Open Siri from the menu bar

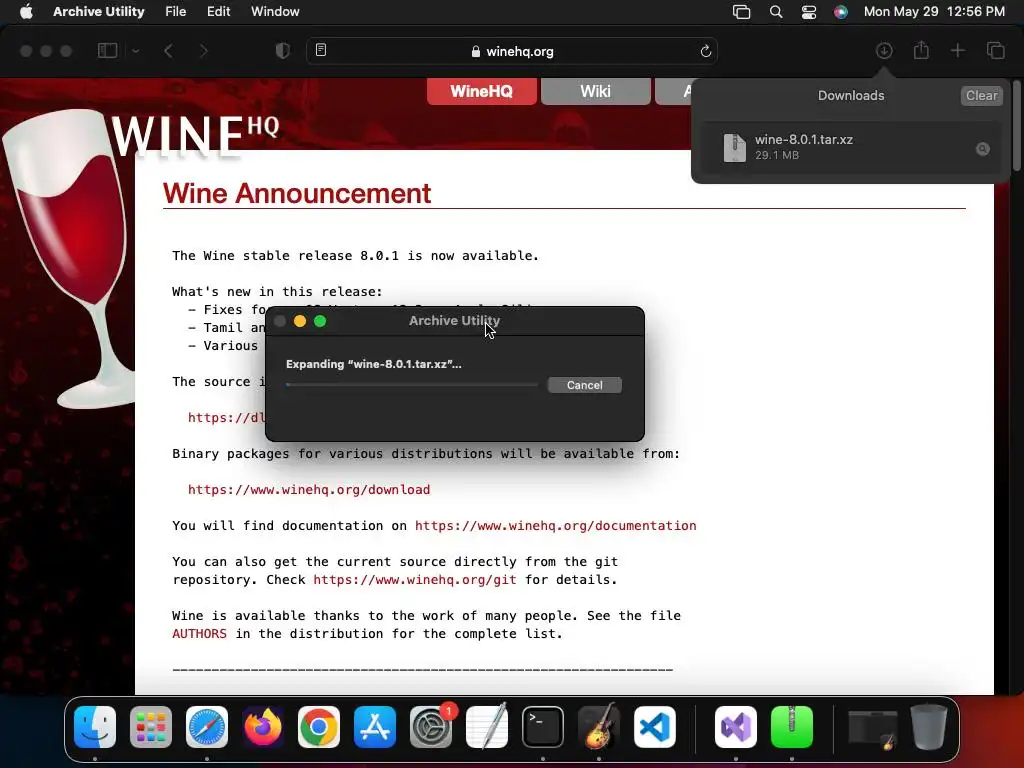click(x=840, y=12)
